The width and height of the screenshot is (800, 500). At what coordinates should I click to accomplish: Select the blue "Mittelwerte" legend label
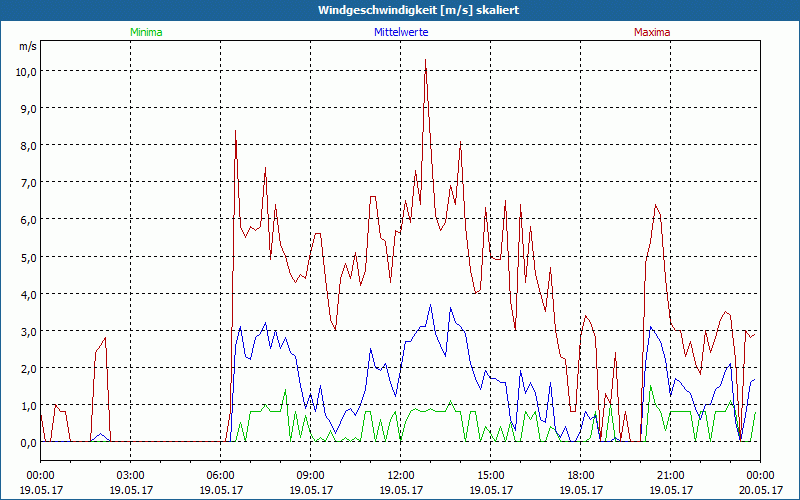click(x=401, y=32)
